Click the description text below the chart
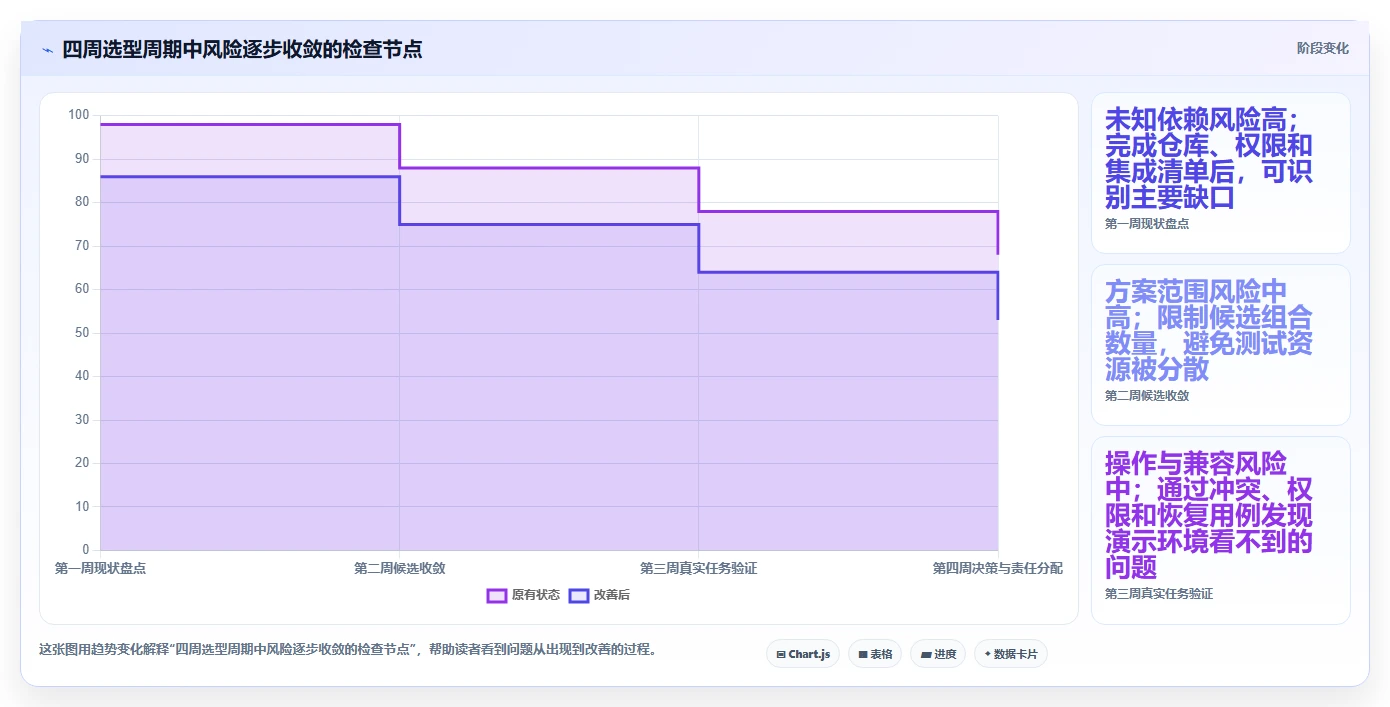The image size is (1390, 707). coord(349,649)
